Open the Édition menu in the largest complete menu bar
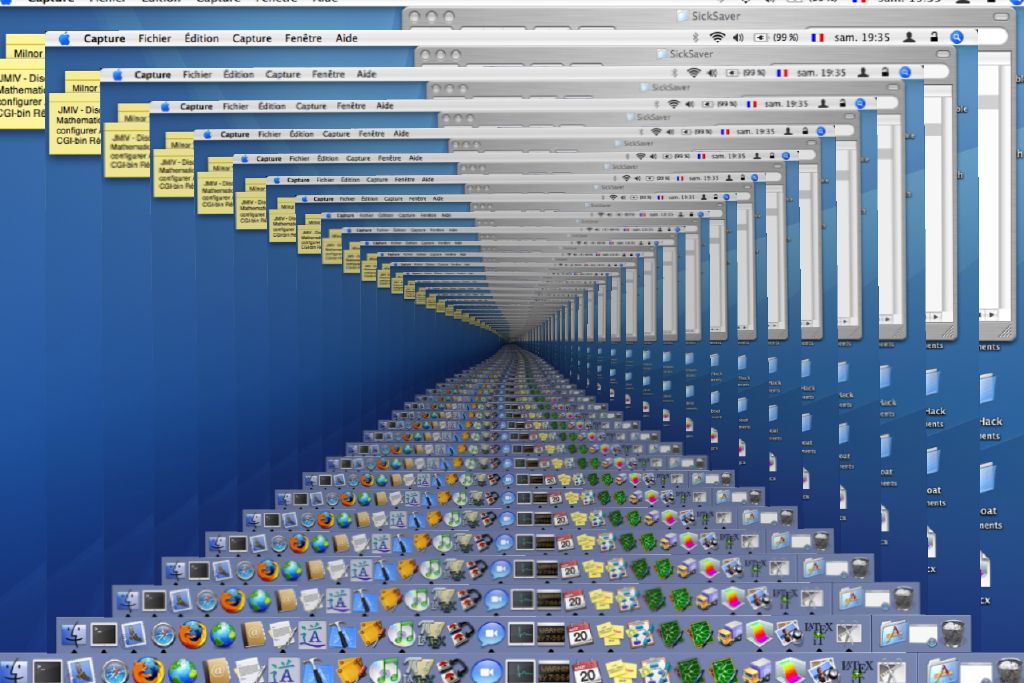 pos(202,39)
